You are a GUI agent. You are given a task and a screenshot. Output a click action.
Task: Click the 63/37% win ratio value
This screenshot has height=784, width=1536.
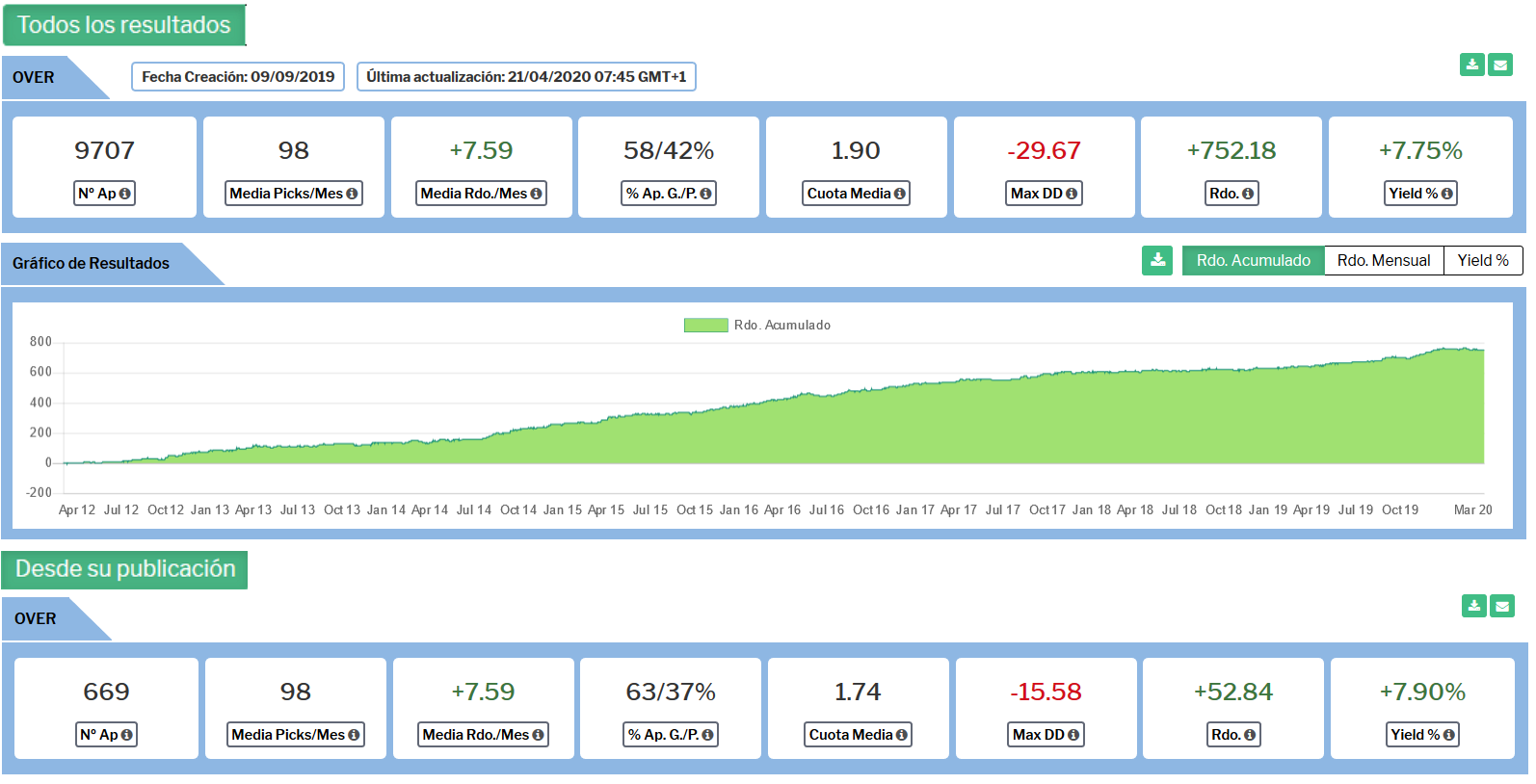point(671,692)
